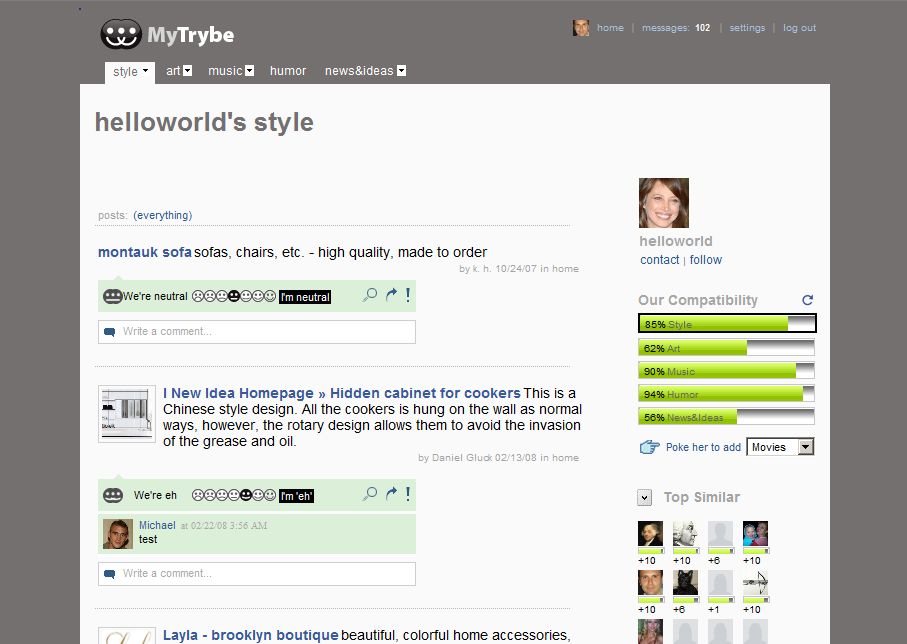Switch to the art tab

(x=173, y=71)
